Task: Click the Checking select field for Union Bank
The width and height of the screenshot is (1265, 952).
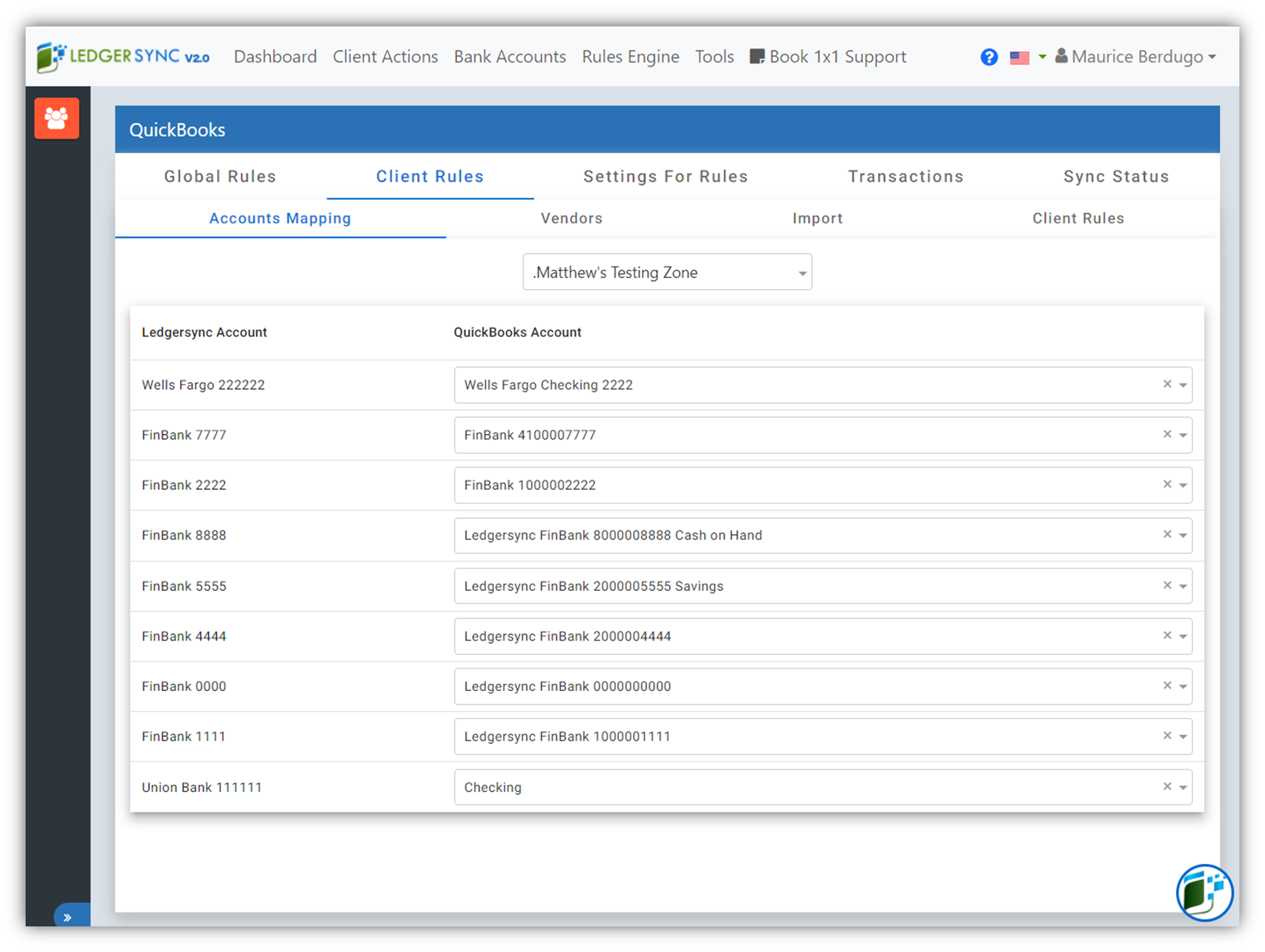Action: [x=823, y=787]
